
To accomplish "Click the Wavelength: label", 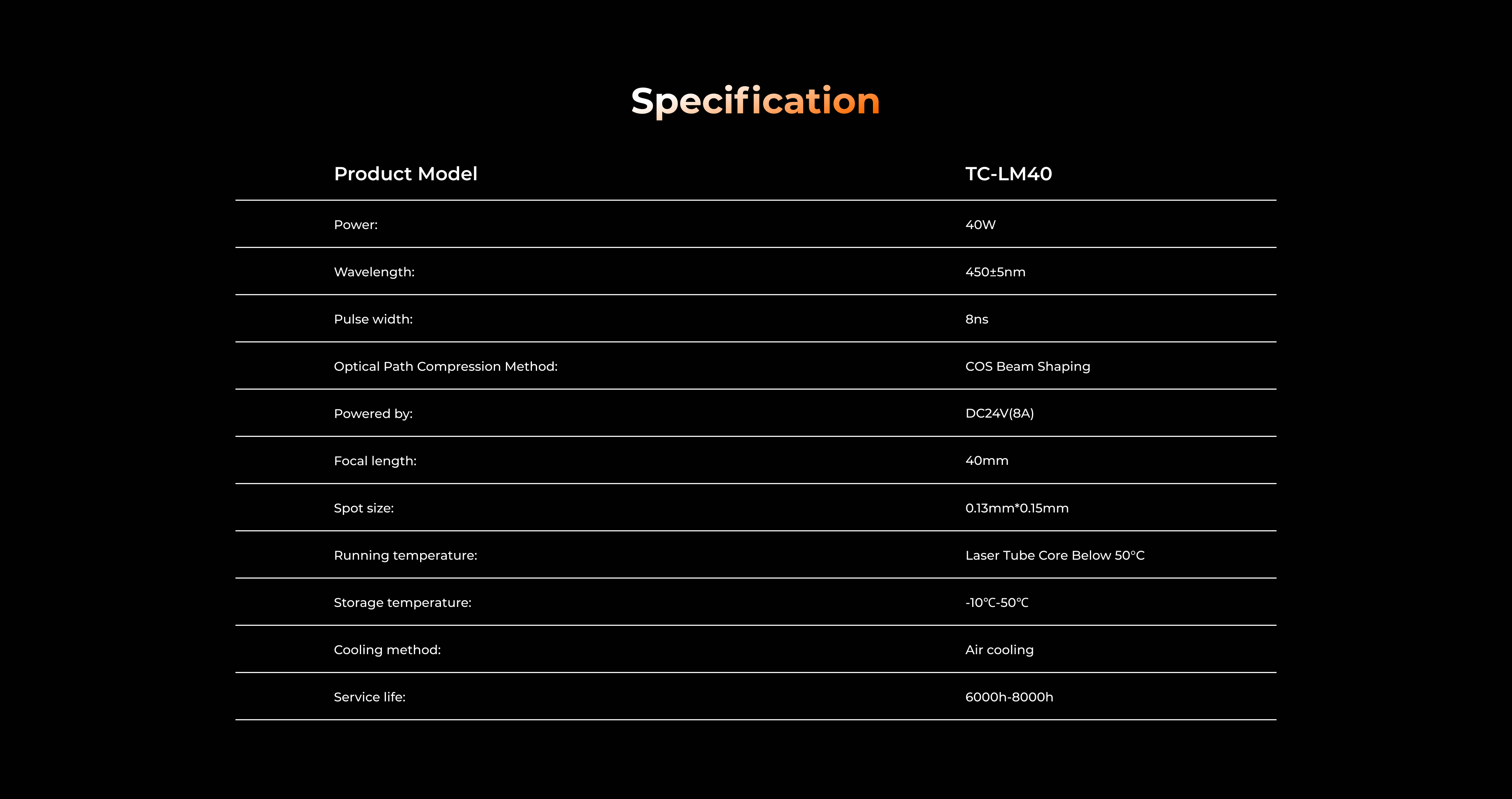I will [x=374, y=272].
